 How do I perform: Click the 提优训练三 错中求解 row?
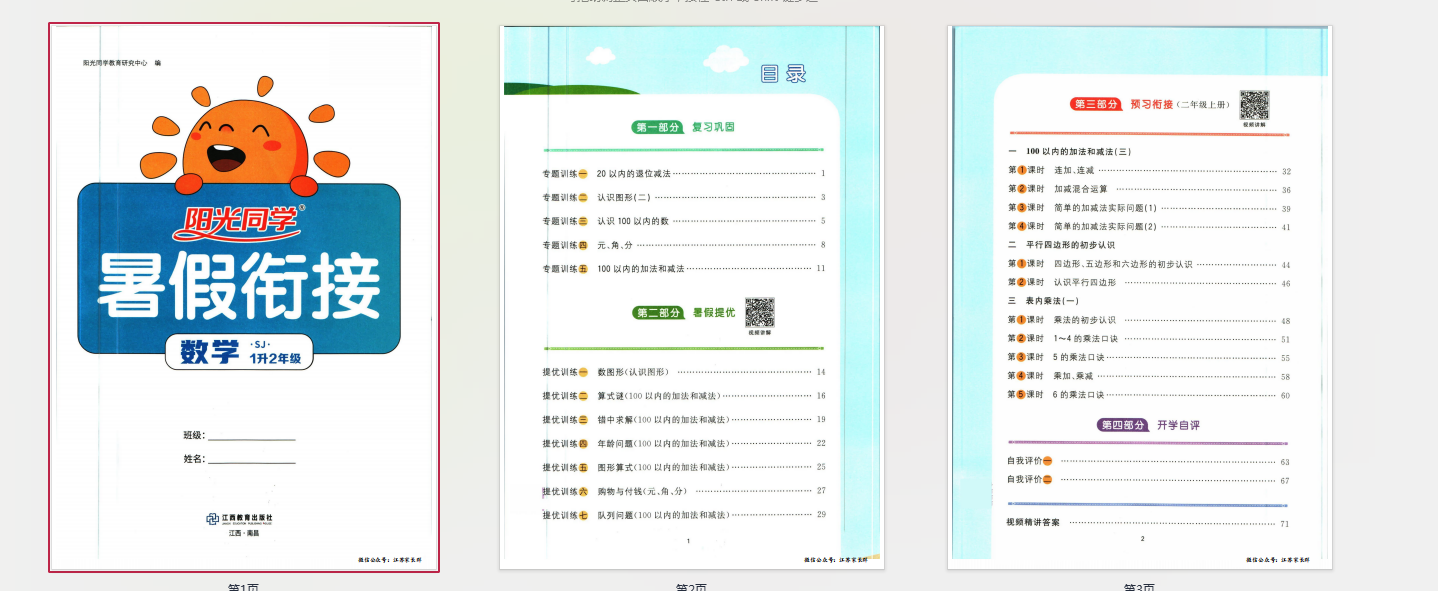[x=684, y=419]
